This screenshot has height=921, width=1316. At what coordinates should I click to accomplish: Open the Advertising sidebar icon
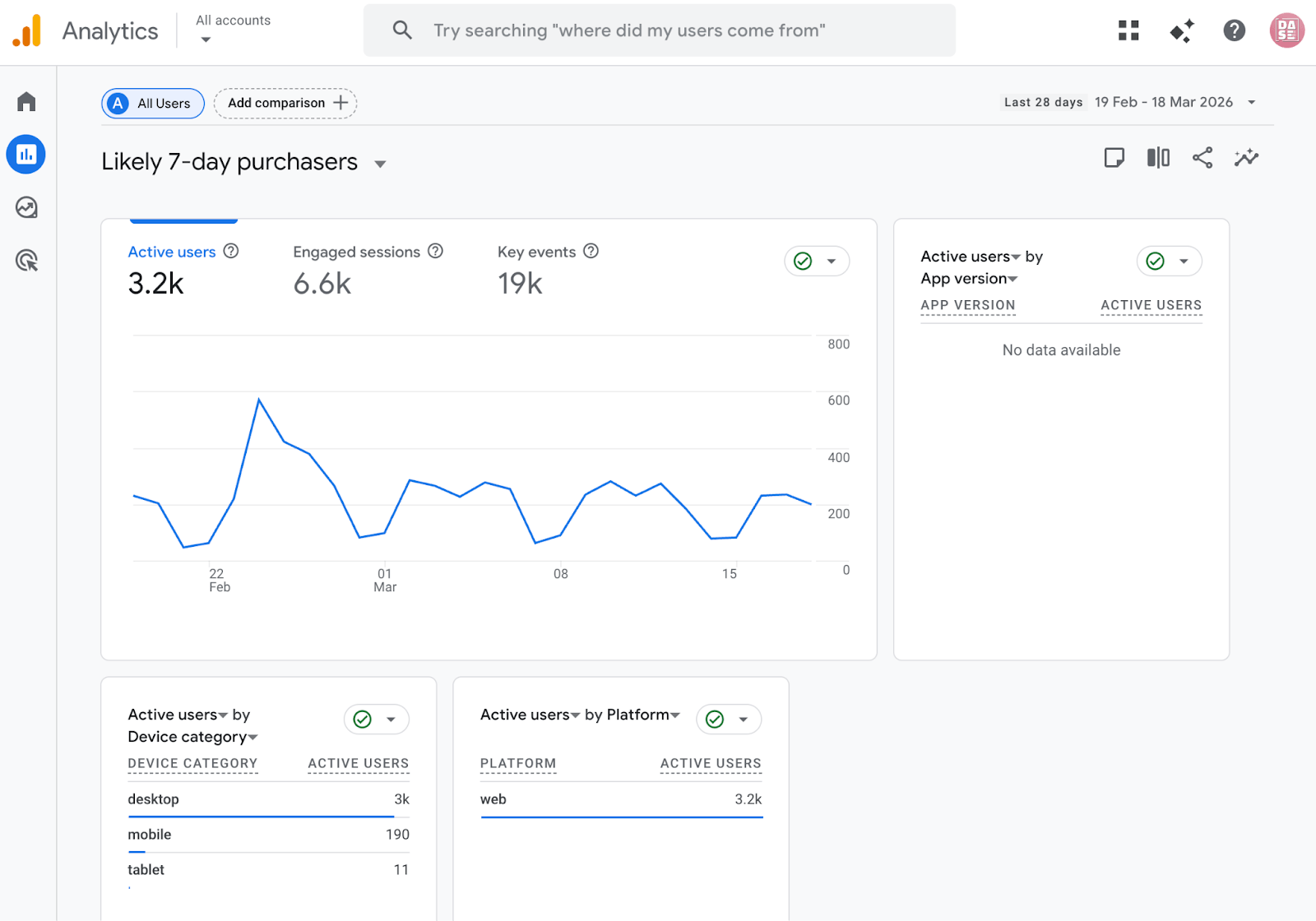(26, 261)
